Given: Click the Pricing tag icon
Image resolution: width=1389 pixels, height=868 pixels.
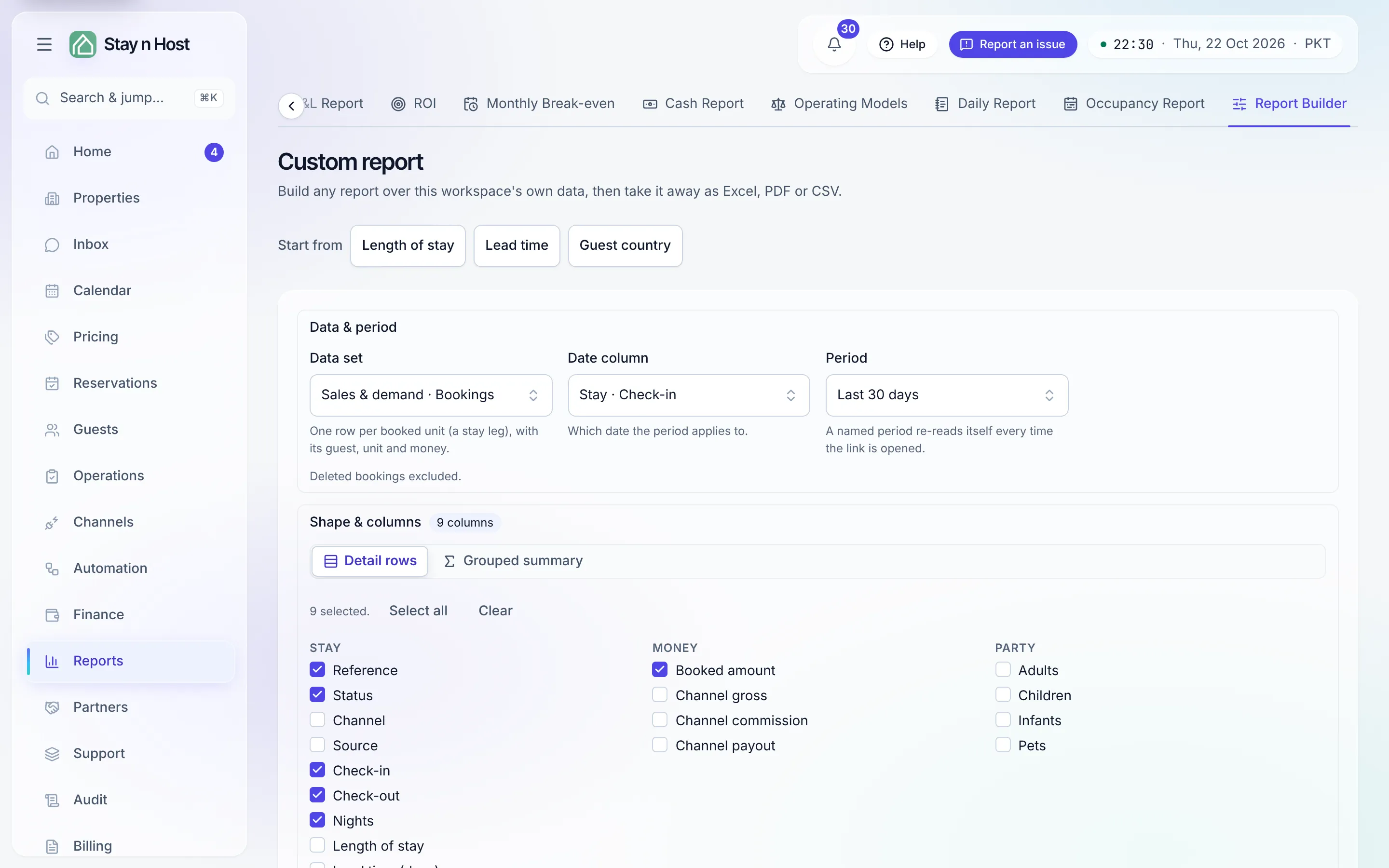Looking at the screenshot, I should [52, 338].
